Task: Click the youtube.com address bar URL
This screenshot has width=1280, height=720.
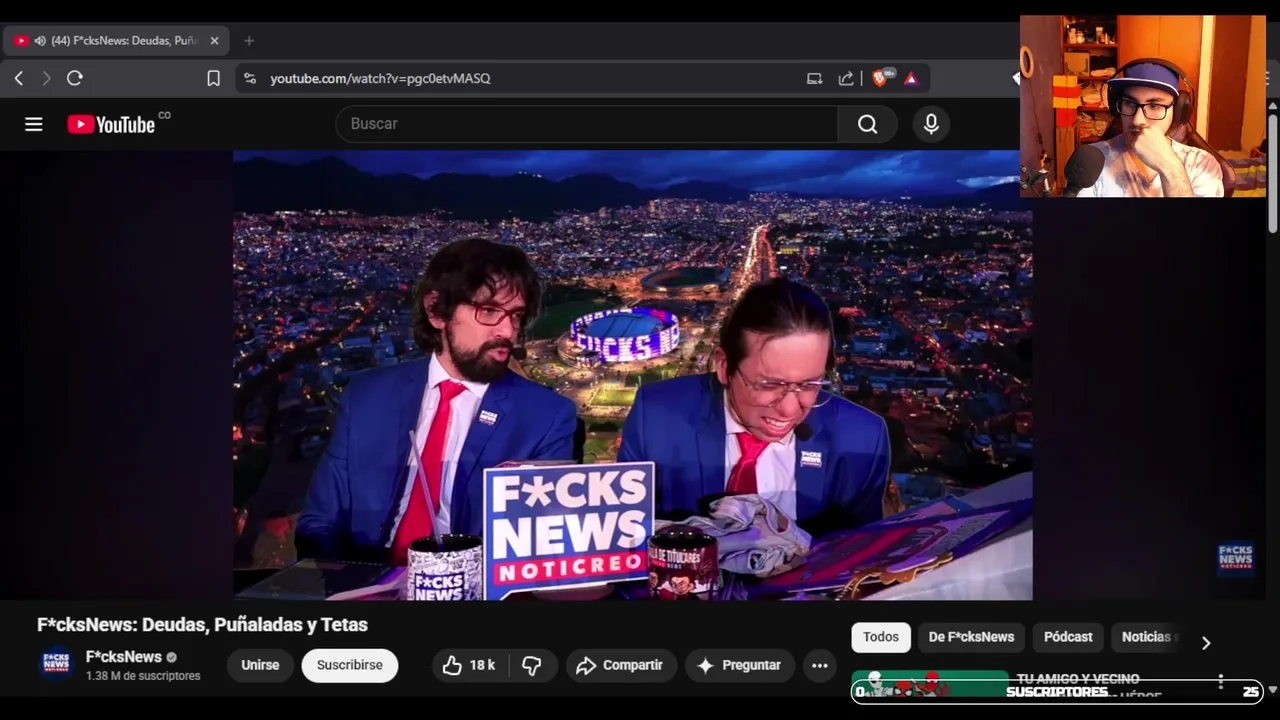Action: pyautogui.click(x=380, y=78)
